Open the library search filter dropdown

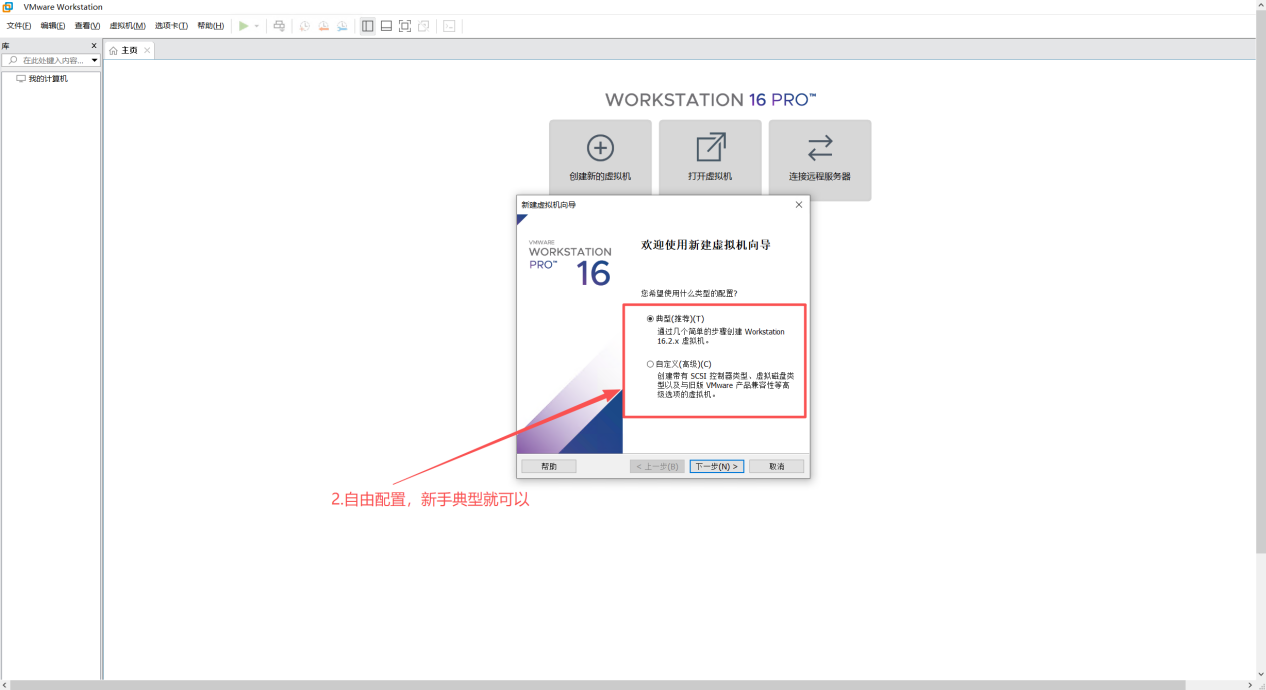coord(95,60)
